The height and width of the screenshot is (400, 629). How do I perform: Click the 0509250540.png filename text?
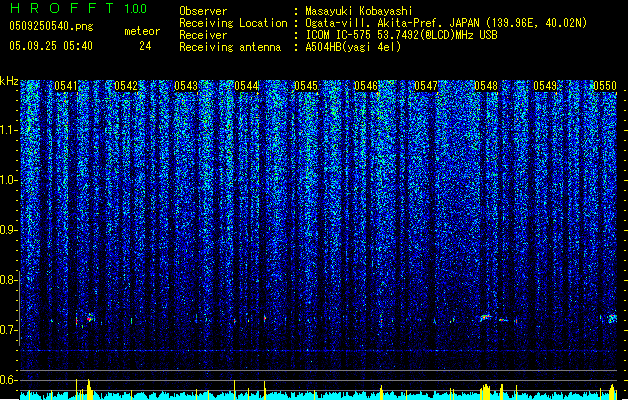(x=51, y=26)
